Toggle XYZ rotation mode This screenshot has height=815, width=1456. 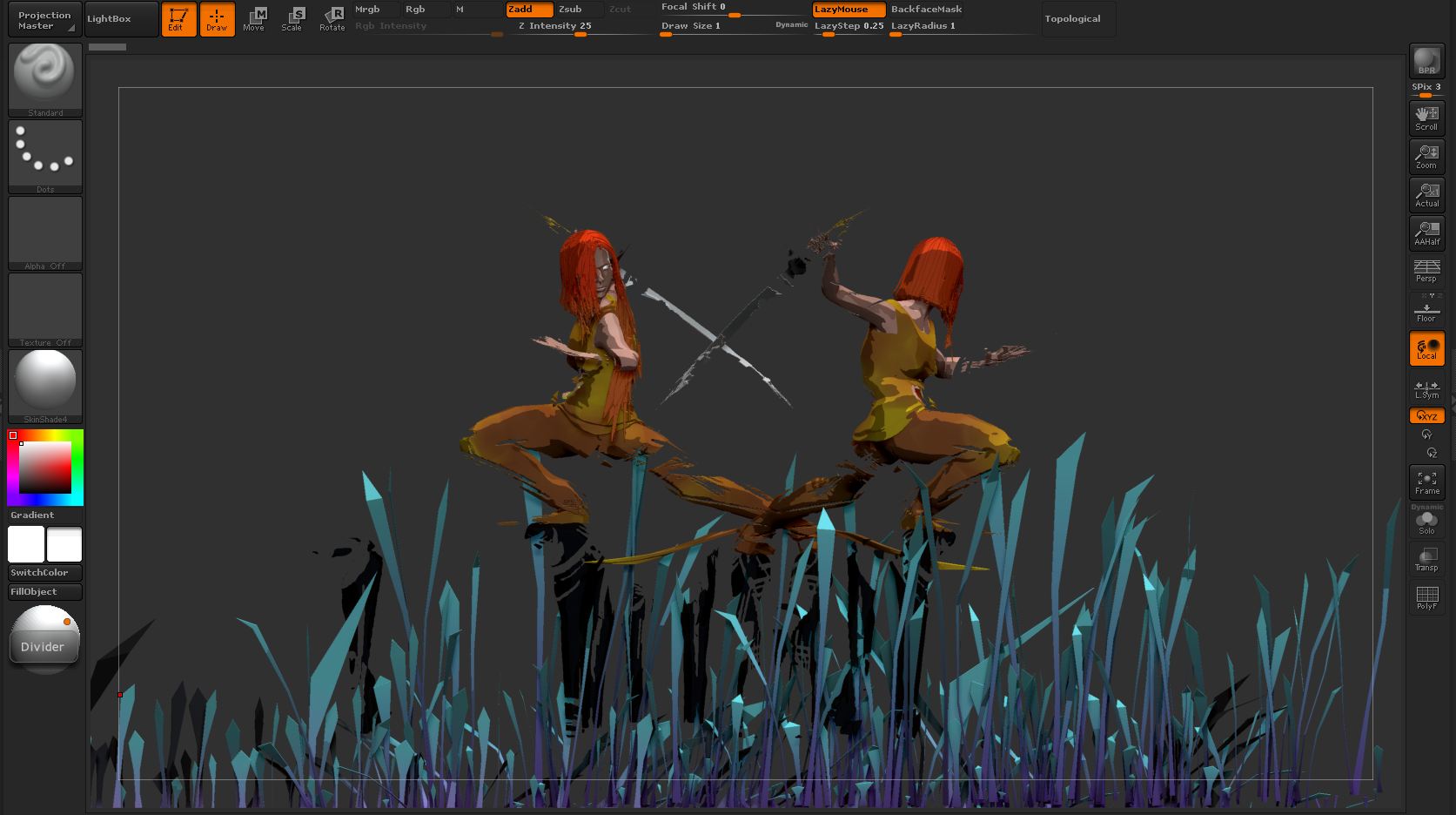1426,416
